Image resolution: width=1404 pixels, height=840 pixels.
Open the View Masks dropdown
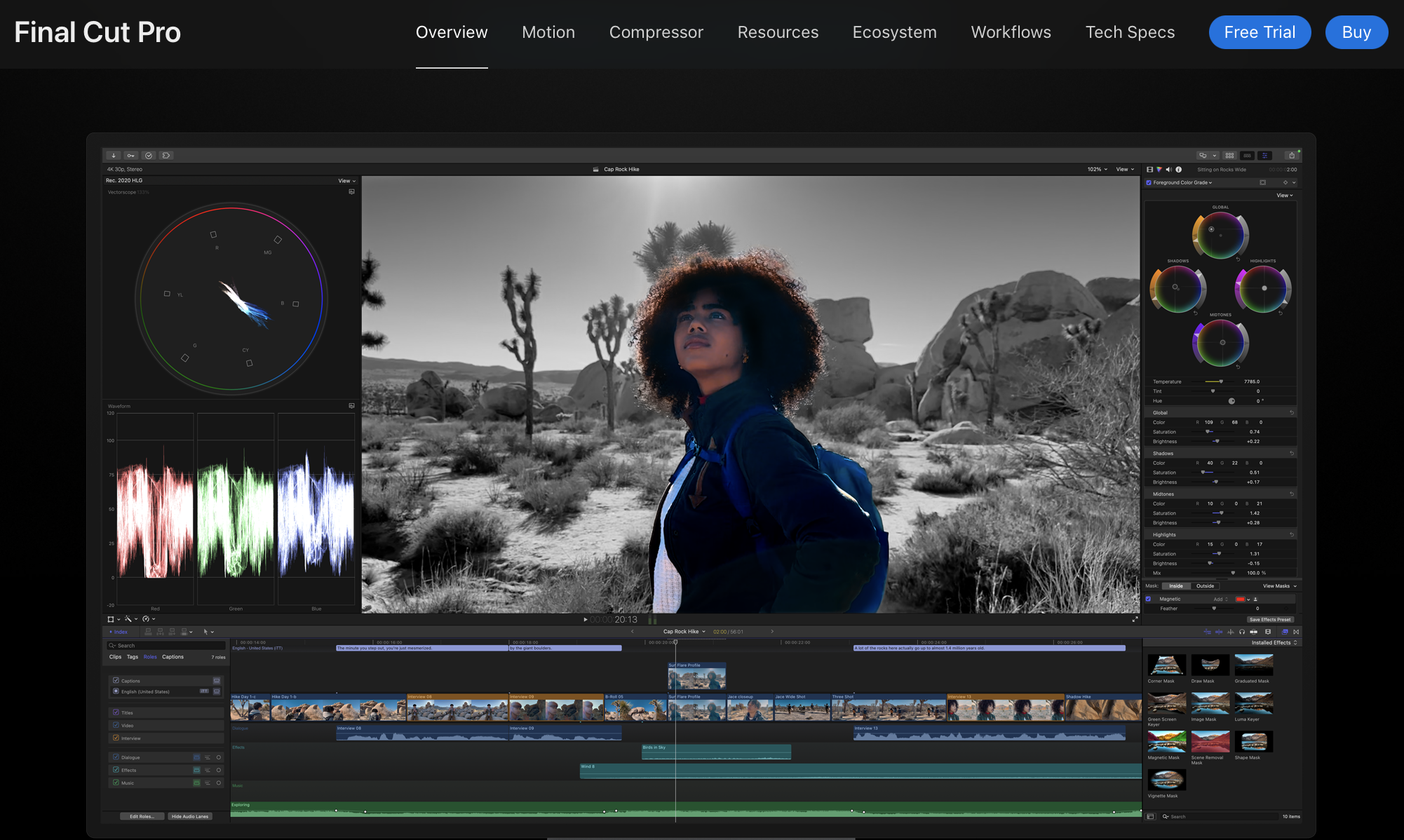[1279, 586]
